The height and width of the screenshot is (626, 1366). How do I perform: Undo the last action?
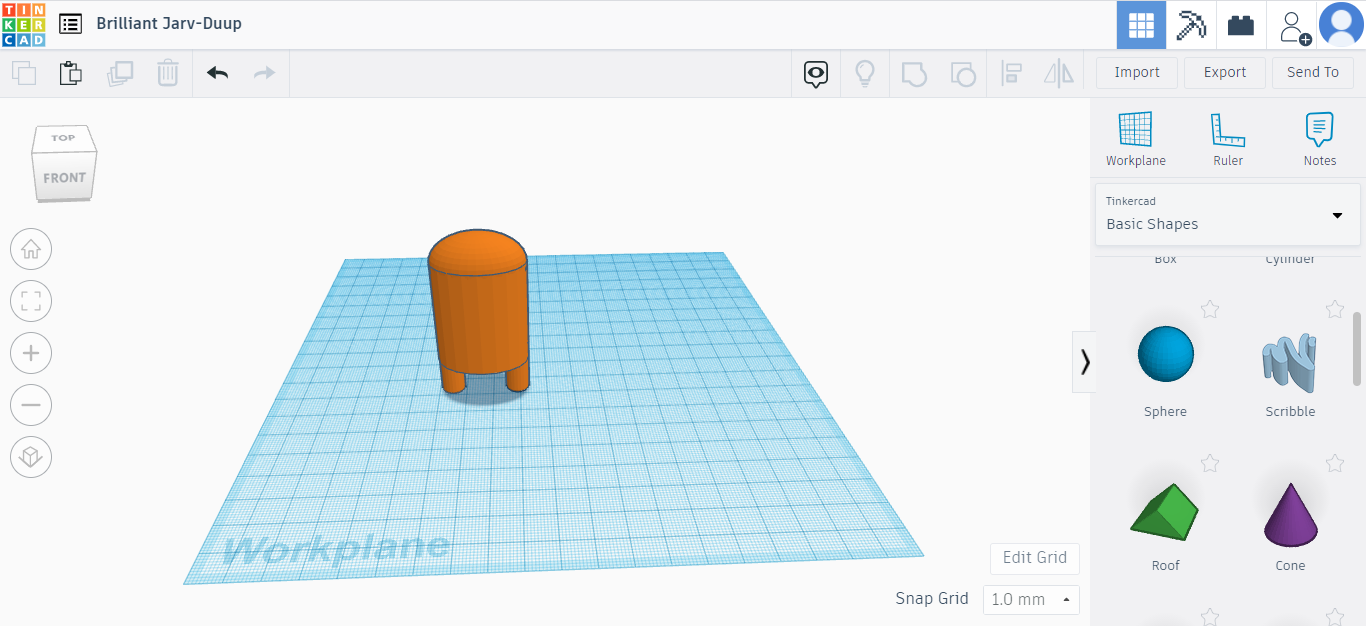coord(217,73)
